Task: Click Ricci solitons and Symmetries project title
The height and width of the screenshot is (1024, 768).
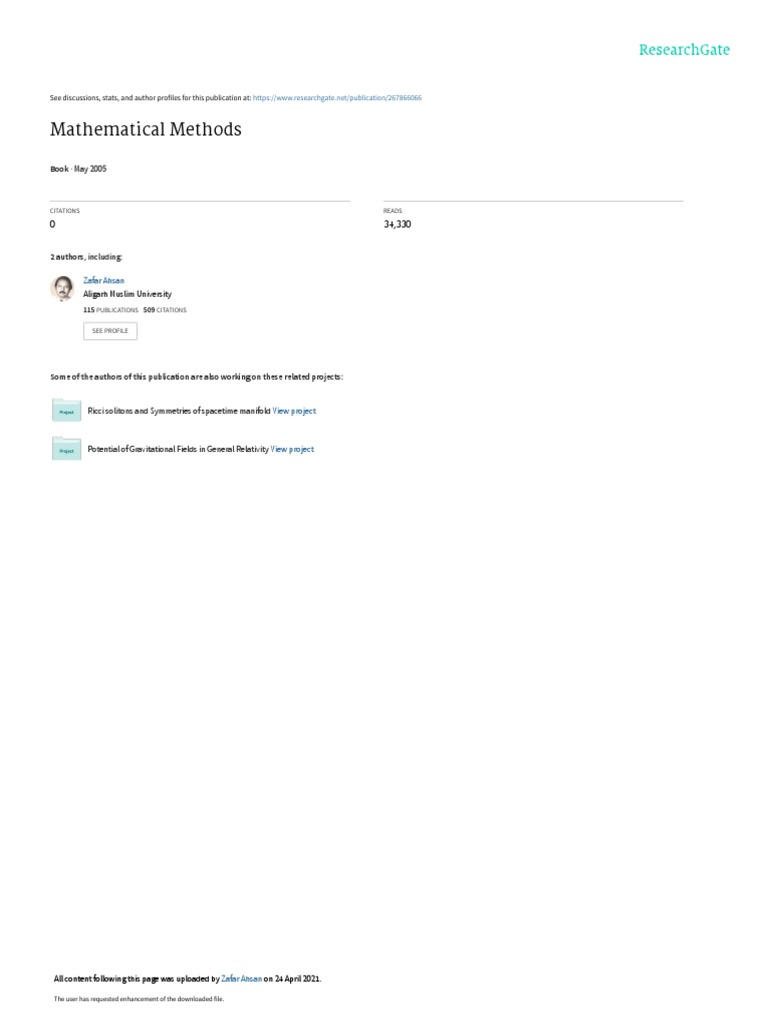Action: [179, 411]
